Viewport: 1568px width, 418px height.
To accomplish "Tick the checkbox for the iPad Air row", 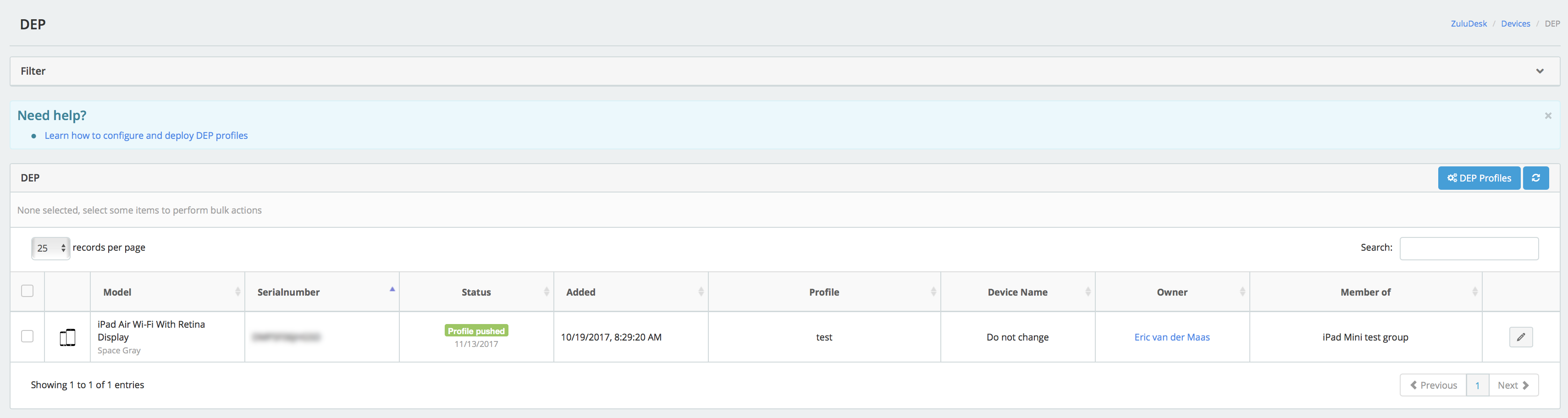I will pyautogui.click(x=28, y=336).
